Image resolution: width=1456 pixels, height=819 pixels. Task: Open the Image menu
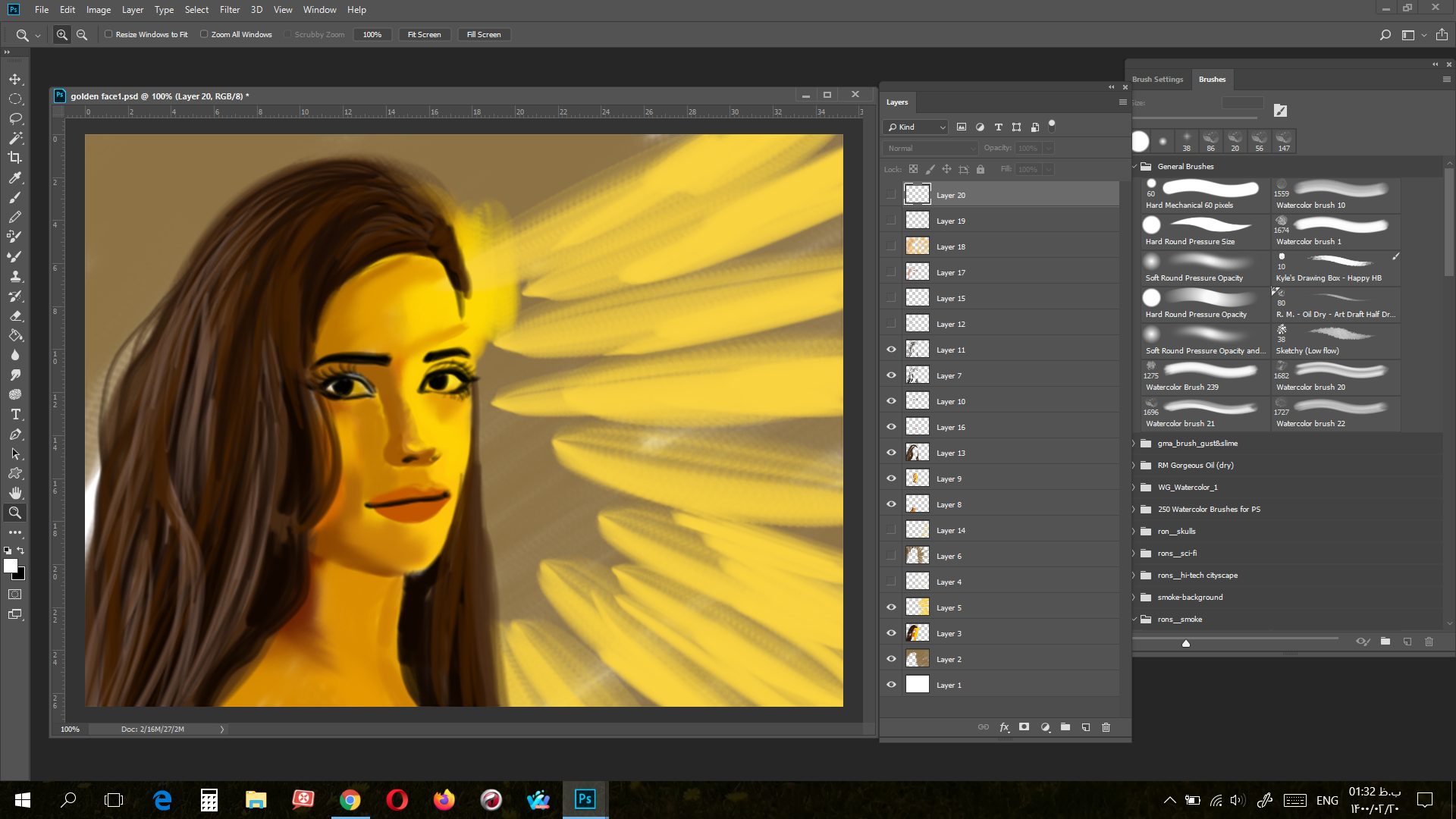click(99, 10)
